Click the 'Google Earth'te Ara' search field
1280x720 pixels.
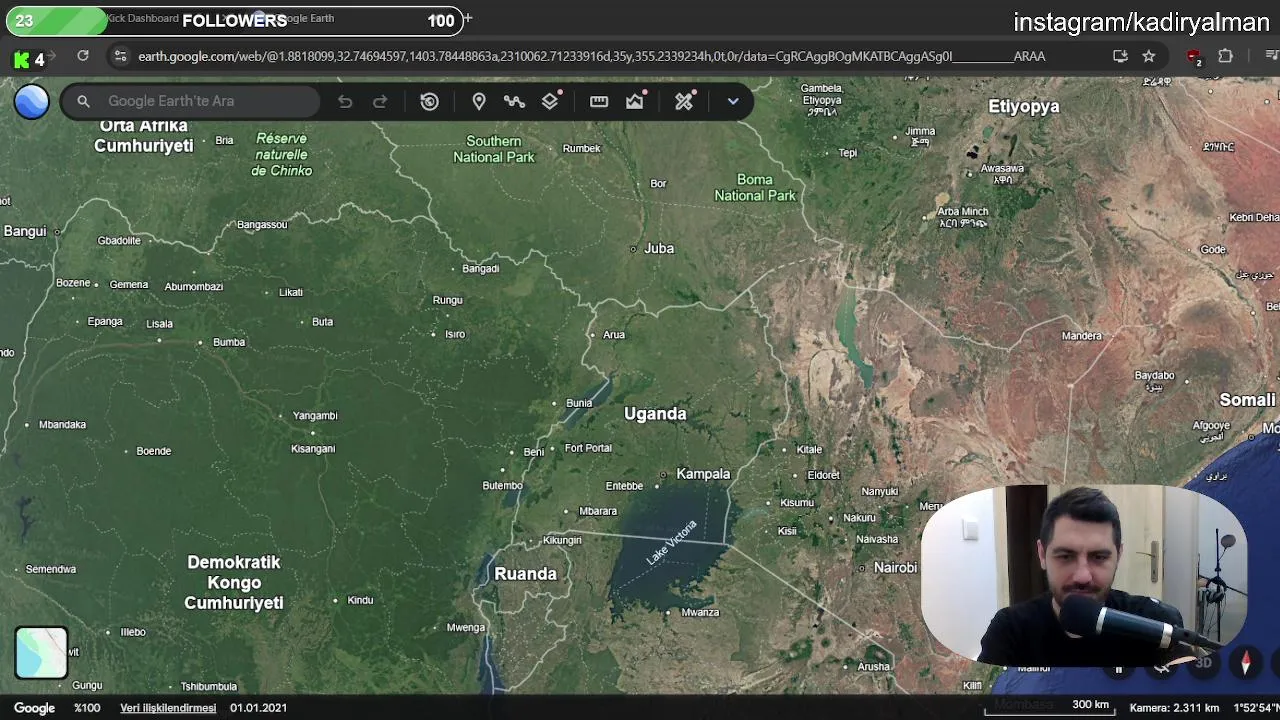[190, 101]
